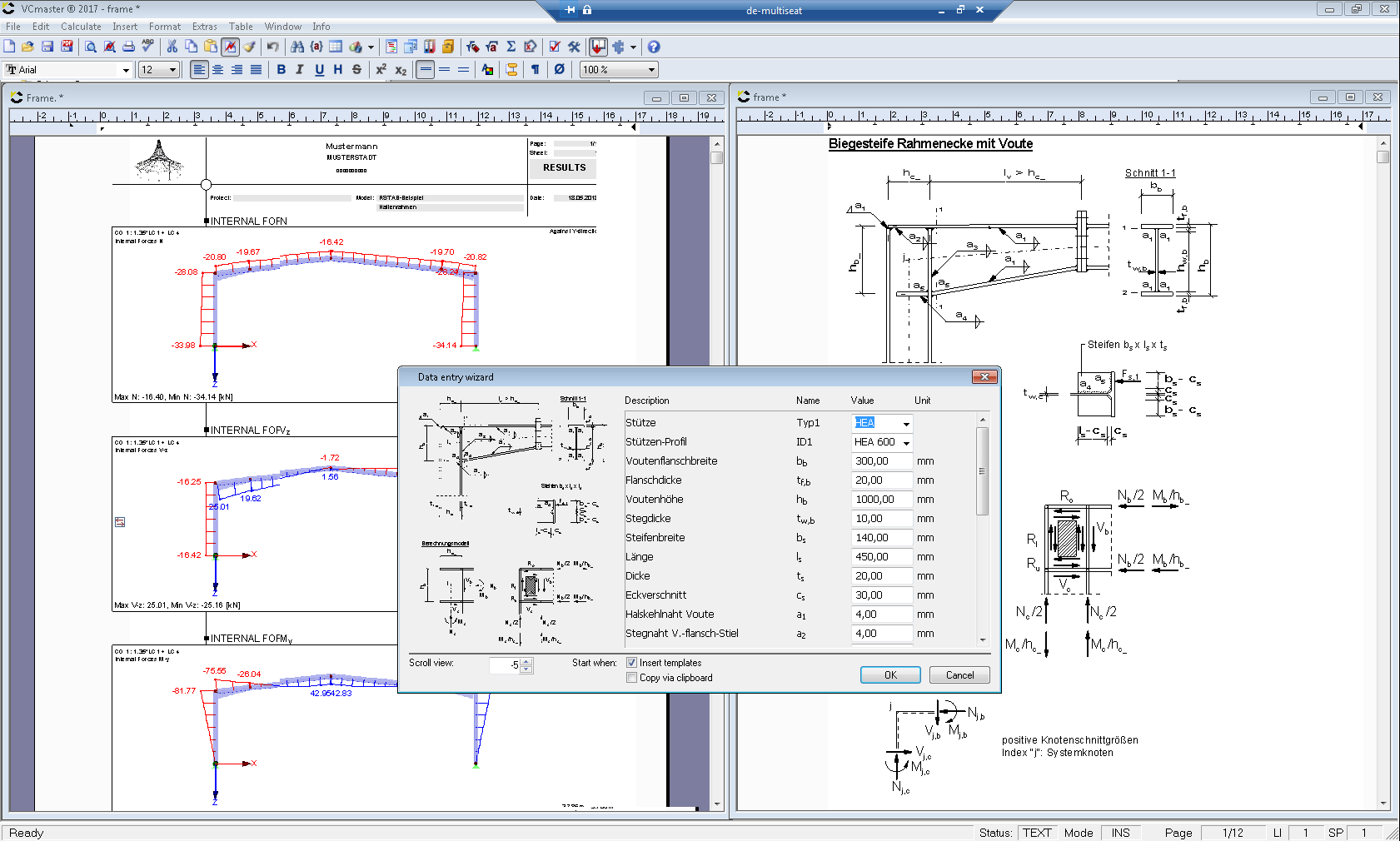Run the spell checker
1400x841 pixels.
pyautogui.click(x=146, y=47)
